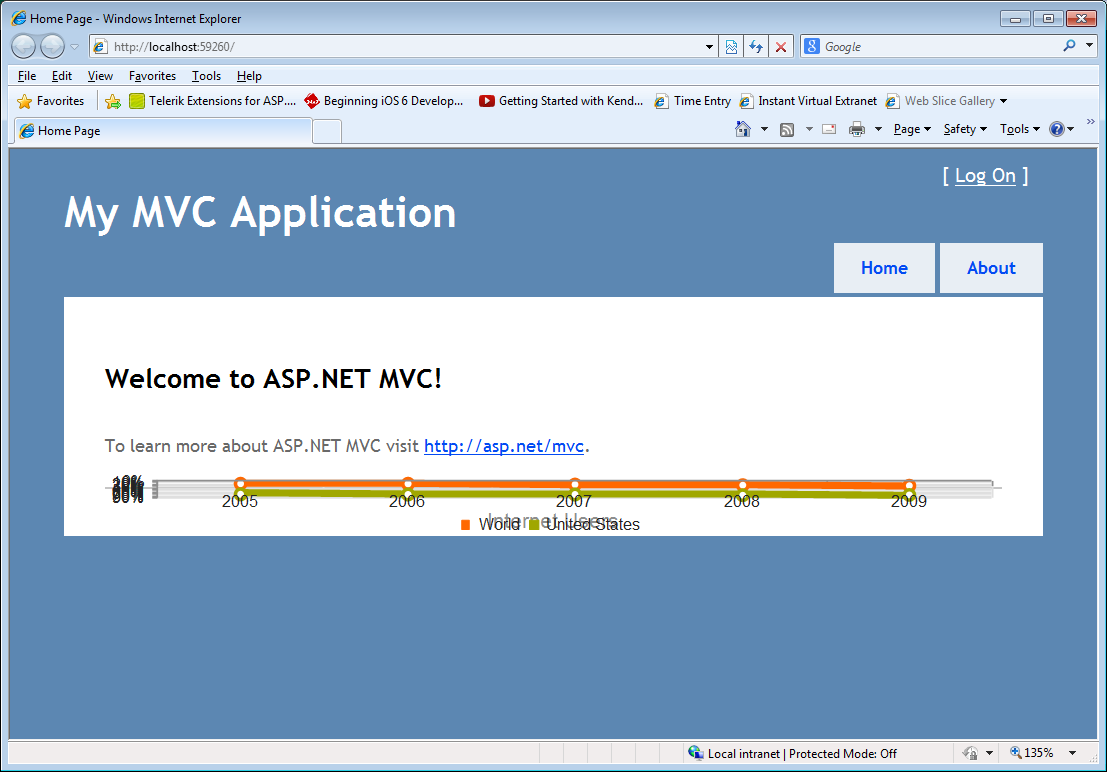1107x772 pixels.
Task: Open the Favorites star button
Action: 50,101
